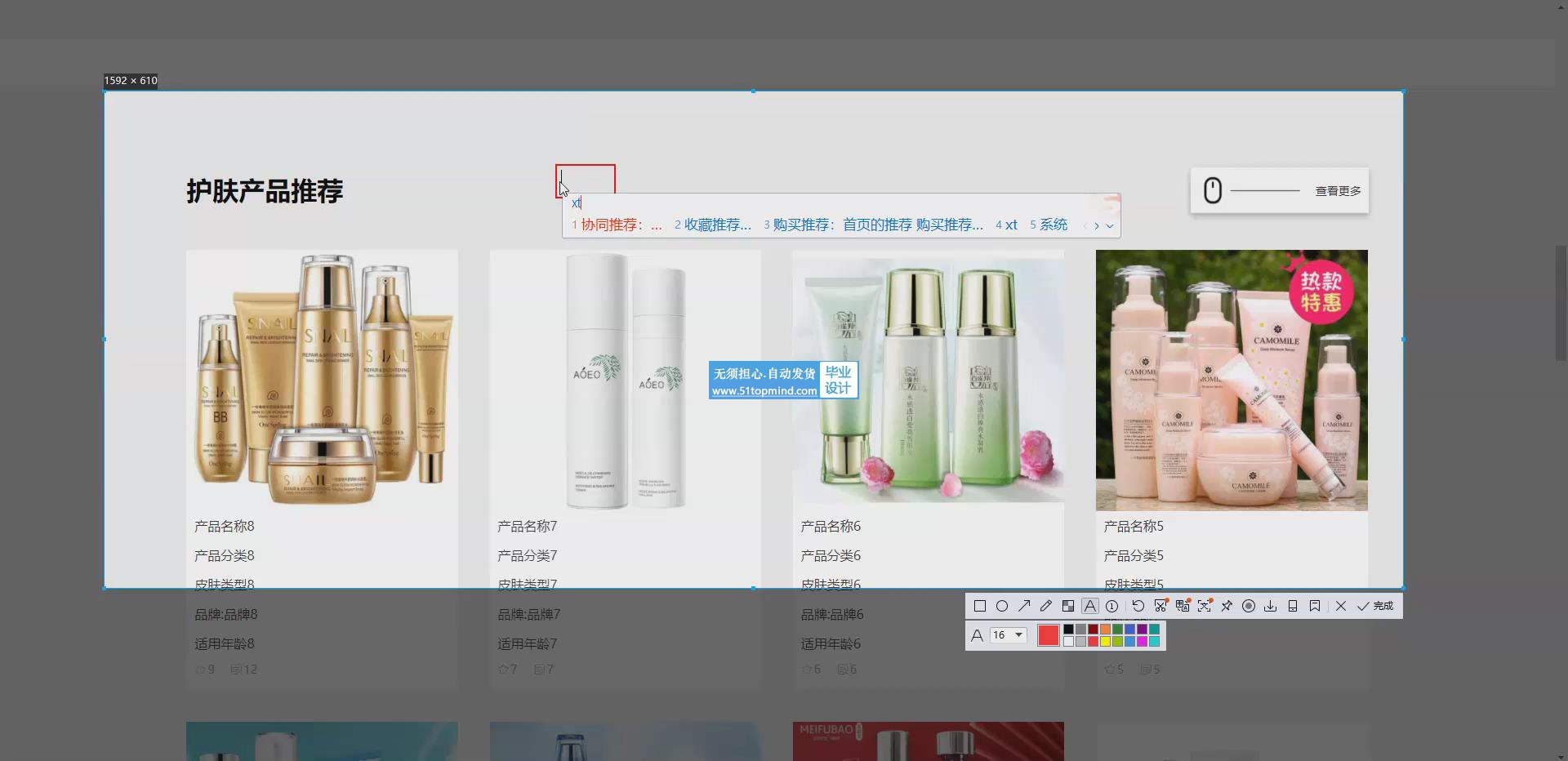Pick IME candidate 3 购买推荐

[873, 225]
